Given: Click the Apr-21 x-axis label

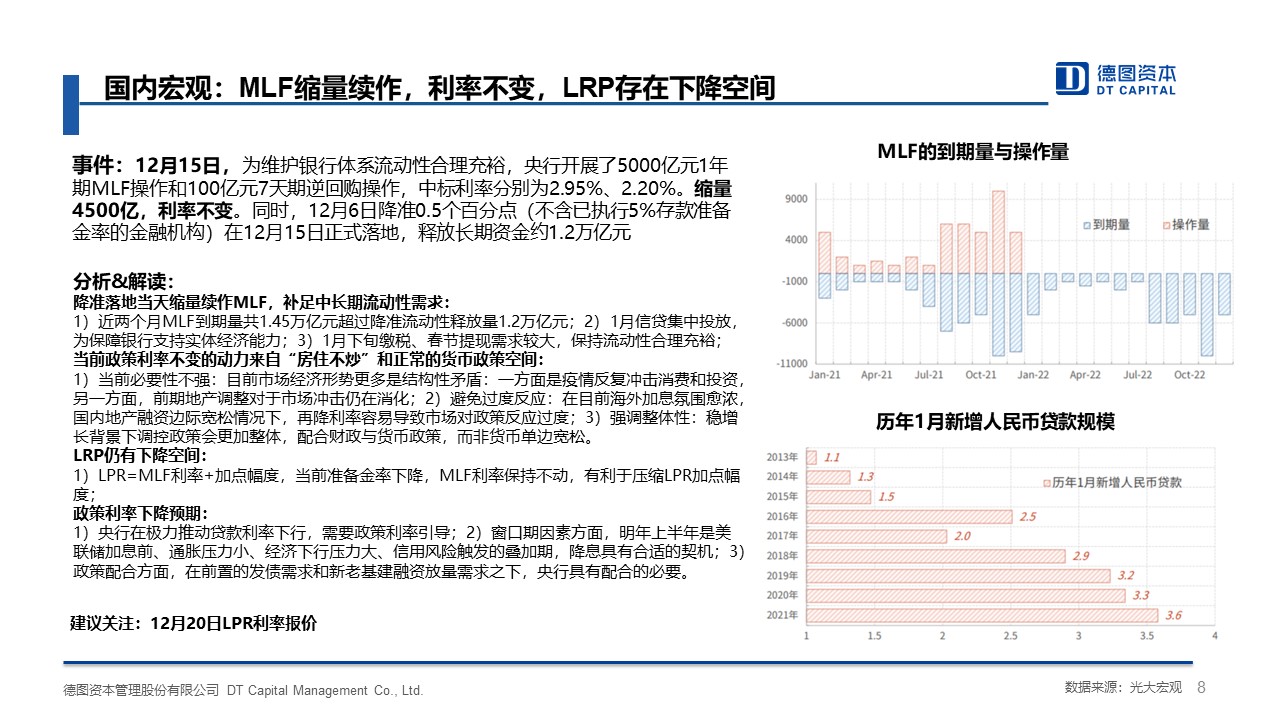Looking at the screenshot, I should [x=876, y=375].
